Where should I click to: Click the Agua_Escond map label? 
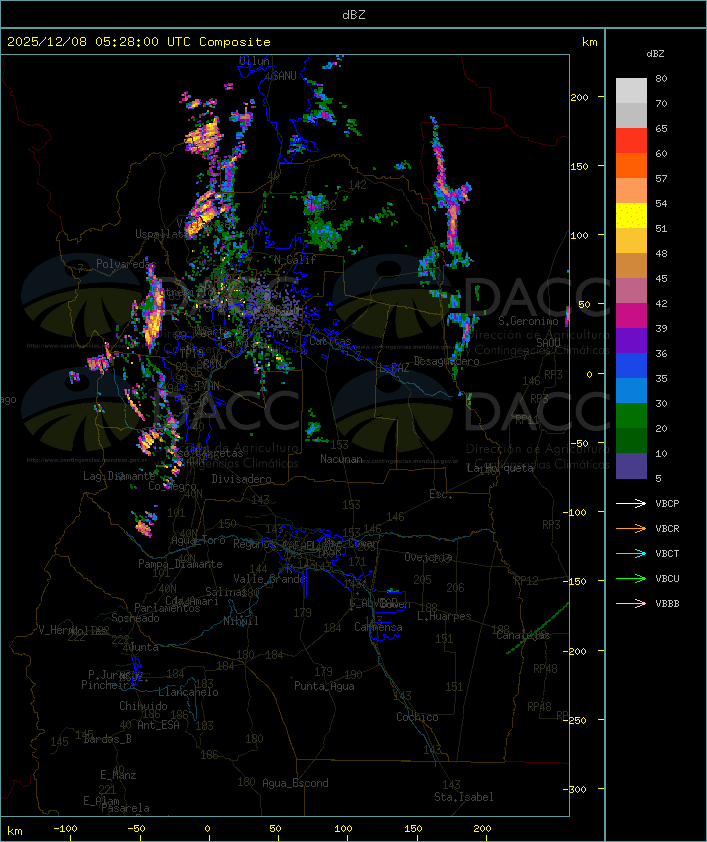coord(295,783)
